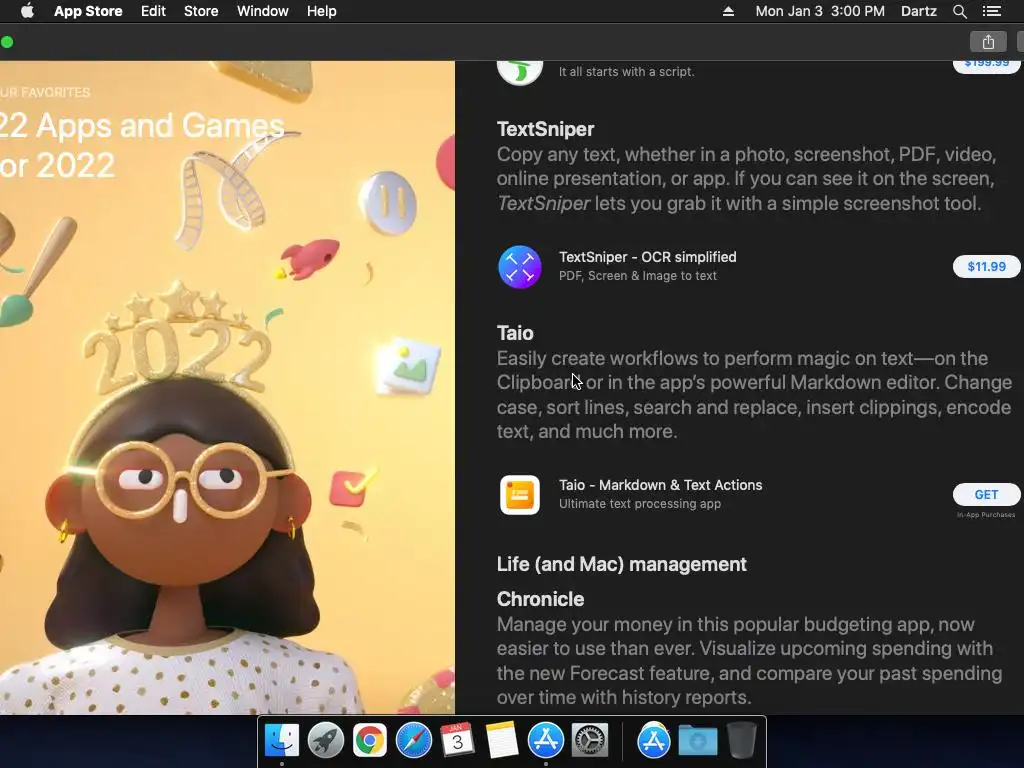
Task: Click the date and time in menu bar
Action: (820, 11)
